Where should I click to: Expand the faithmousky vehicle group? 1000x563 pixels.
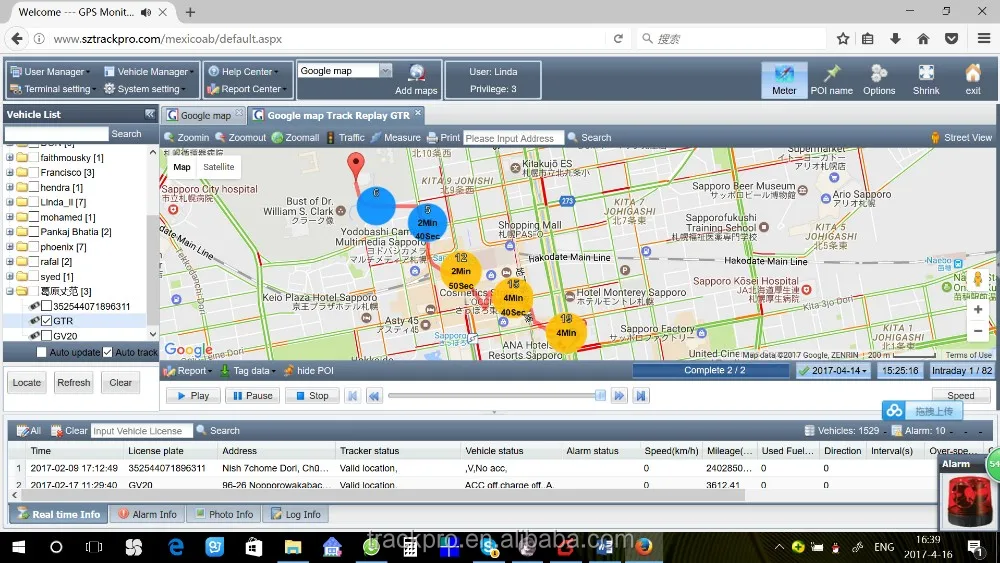click(x=10, y=158)
